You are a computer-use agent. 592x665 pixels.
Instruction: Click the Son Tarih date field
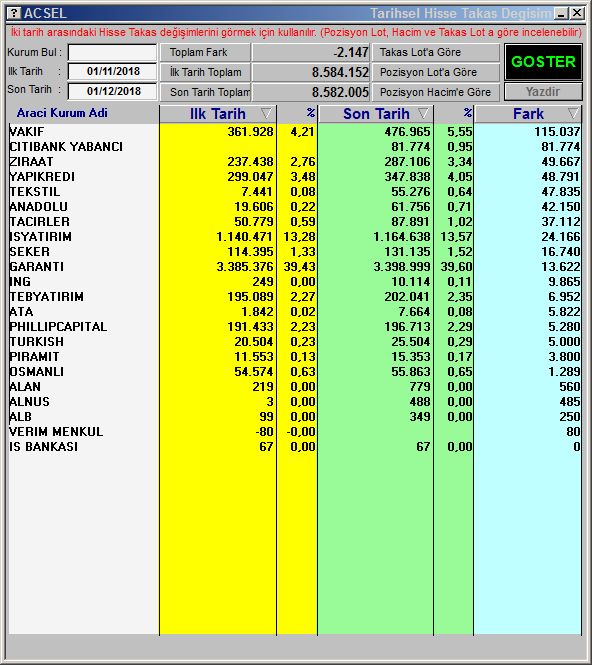(112, 91)
